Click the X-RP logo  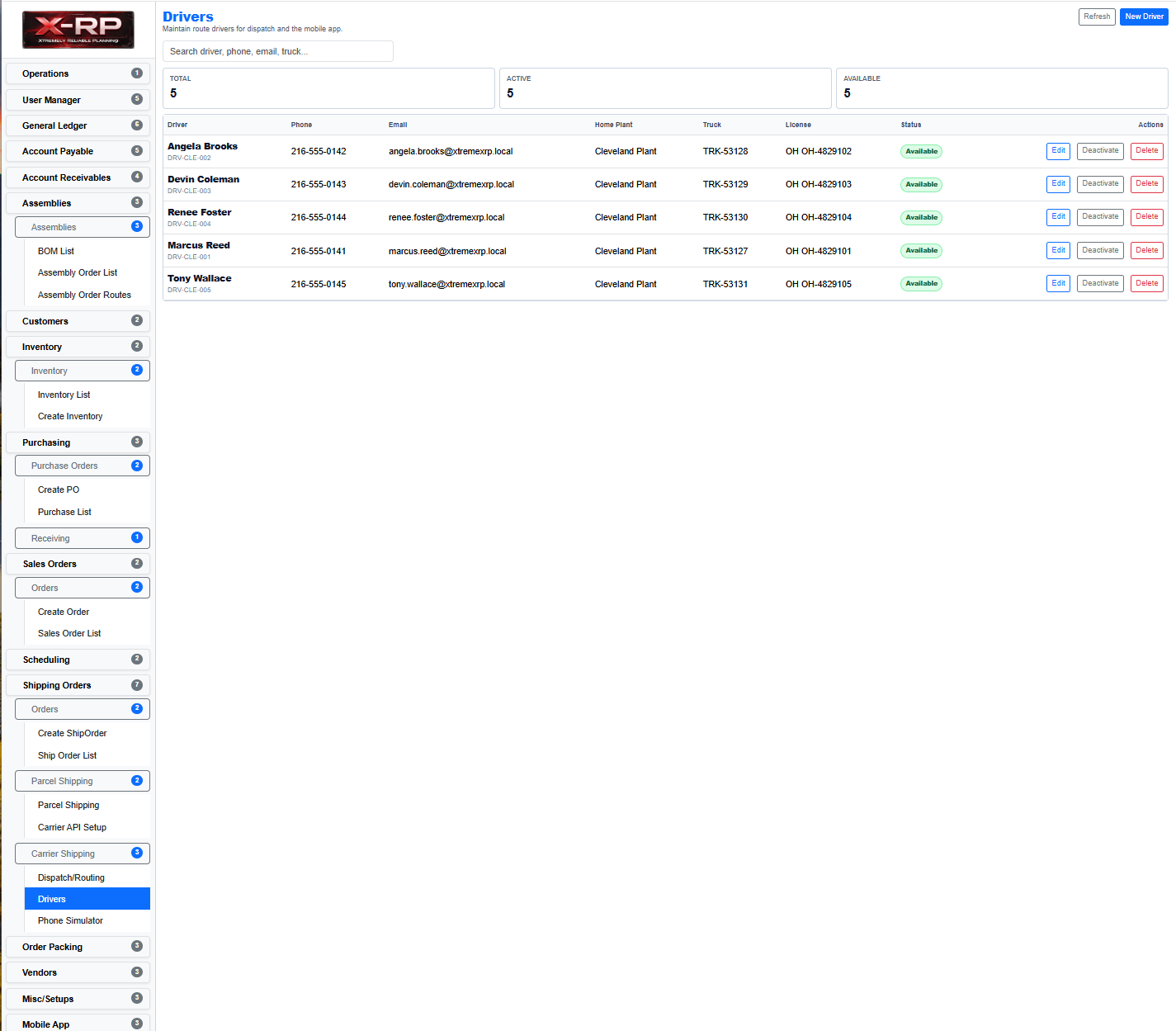coord(78,30)
